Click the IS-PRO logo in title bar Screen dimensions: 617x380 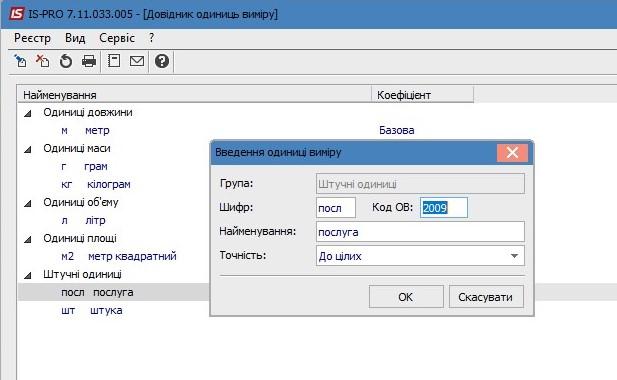pos(17,14)
